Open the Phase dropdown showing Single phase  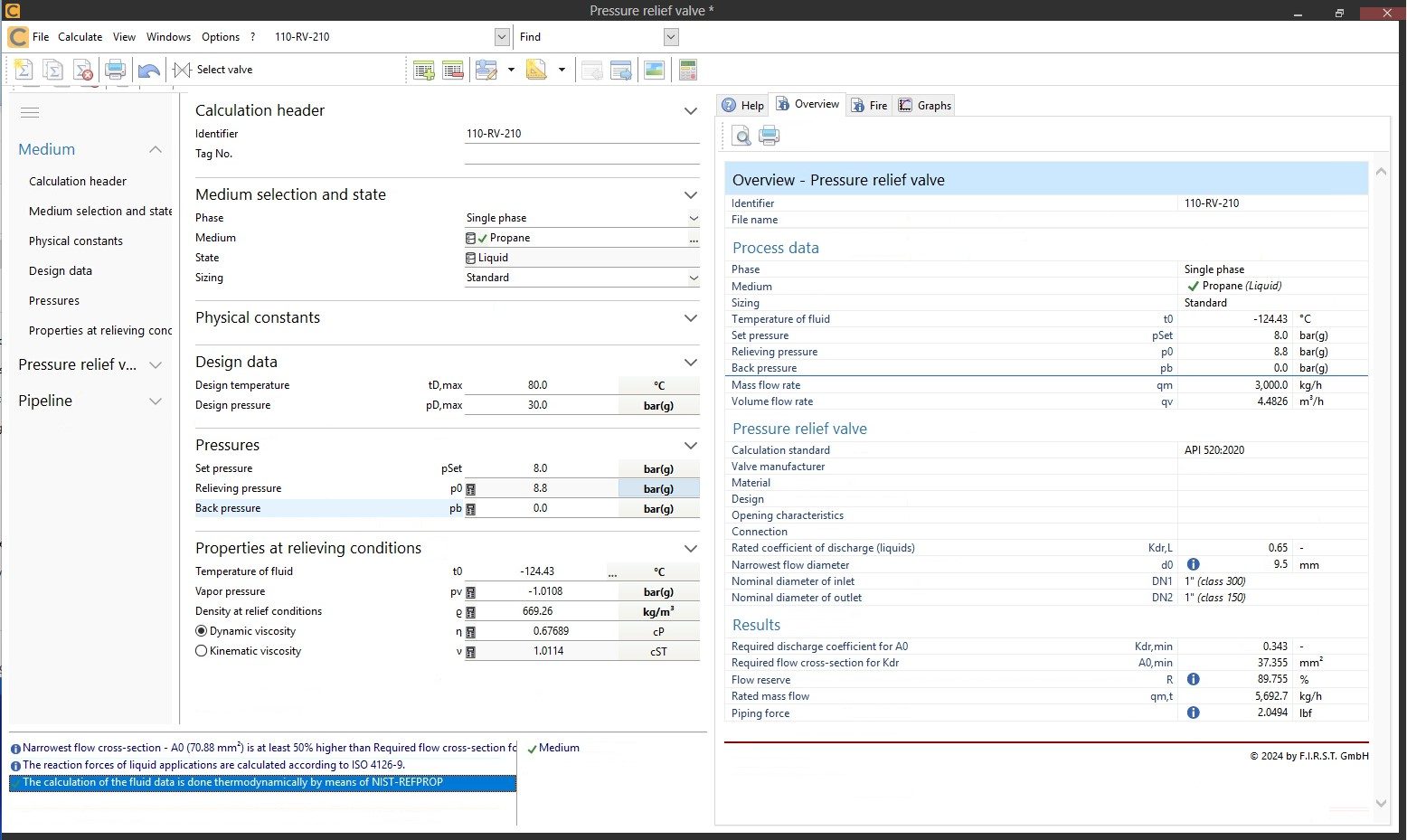point(694,218)
